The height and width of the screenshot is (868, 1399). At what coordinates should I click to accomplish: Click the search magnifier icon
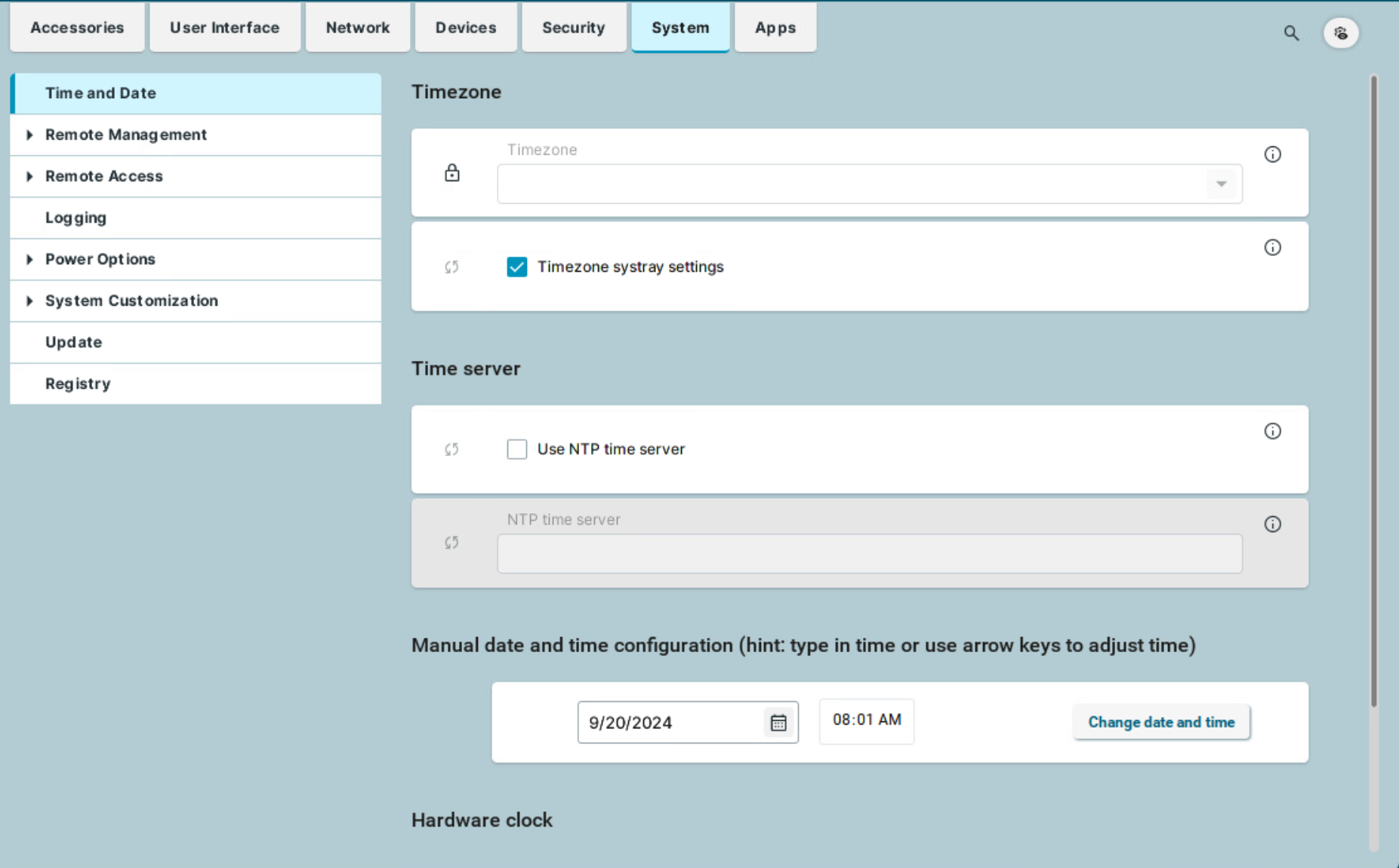pyautogui.click(x=1291, y=33)
